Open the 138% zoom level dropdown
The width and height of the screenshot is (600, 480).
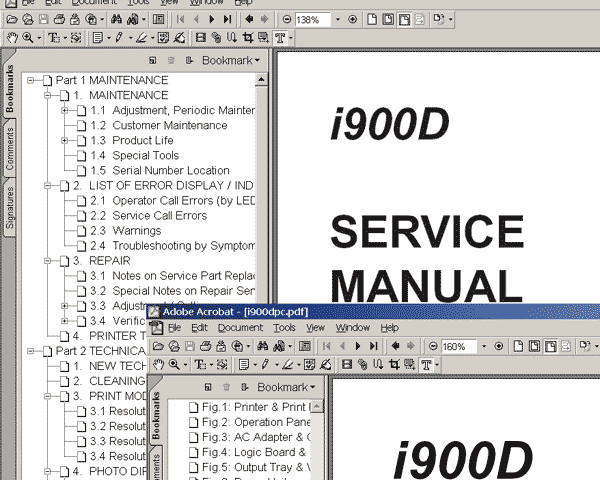(x=338, y=19)
